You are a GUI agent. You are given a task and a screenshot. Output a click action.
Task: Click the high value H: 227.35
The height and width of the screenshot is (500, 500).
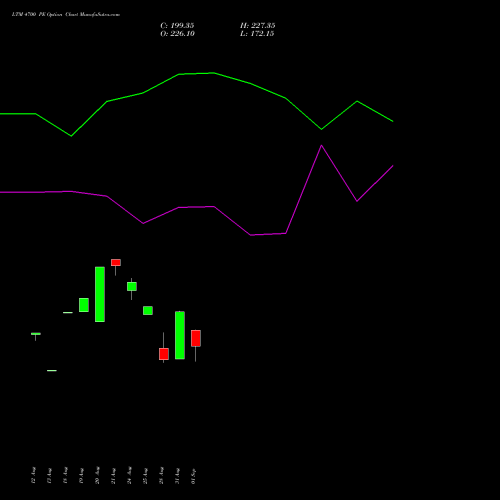(x=258, y=26)
